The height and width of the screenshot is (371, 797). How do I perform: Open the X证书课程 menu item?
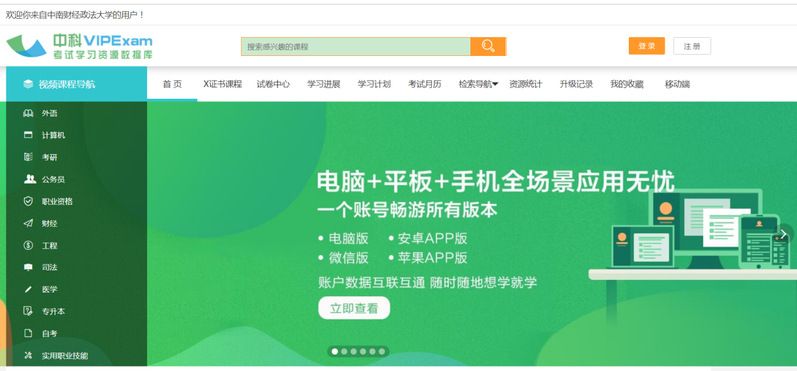(223, 84)
